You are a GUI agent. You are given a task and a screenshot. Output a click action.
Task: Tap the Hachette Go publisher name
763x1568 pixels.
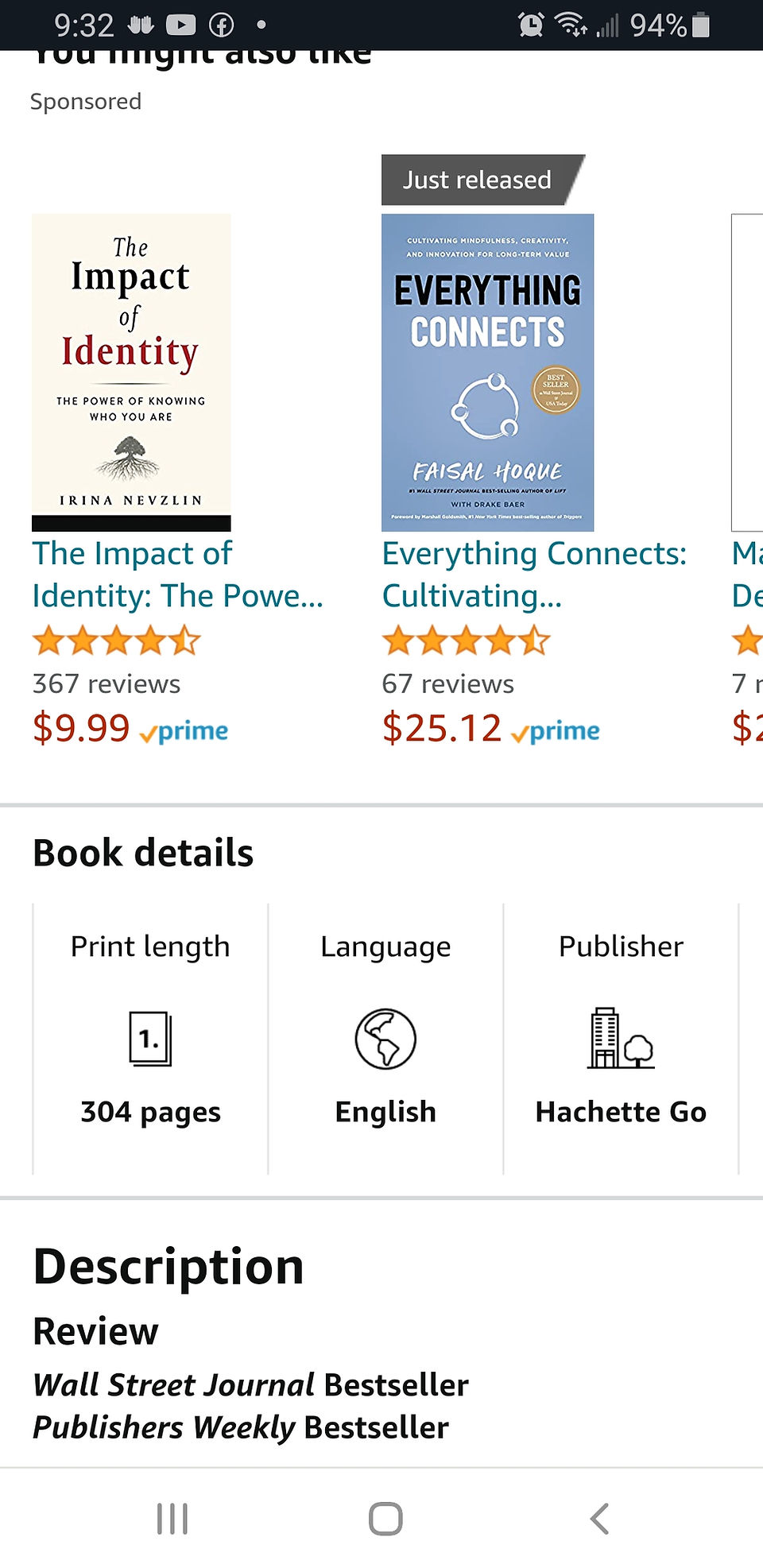tap(621, 1111)
